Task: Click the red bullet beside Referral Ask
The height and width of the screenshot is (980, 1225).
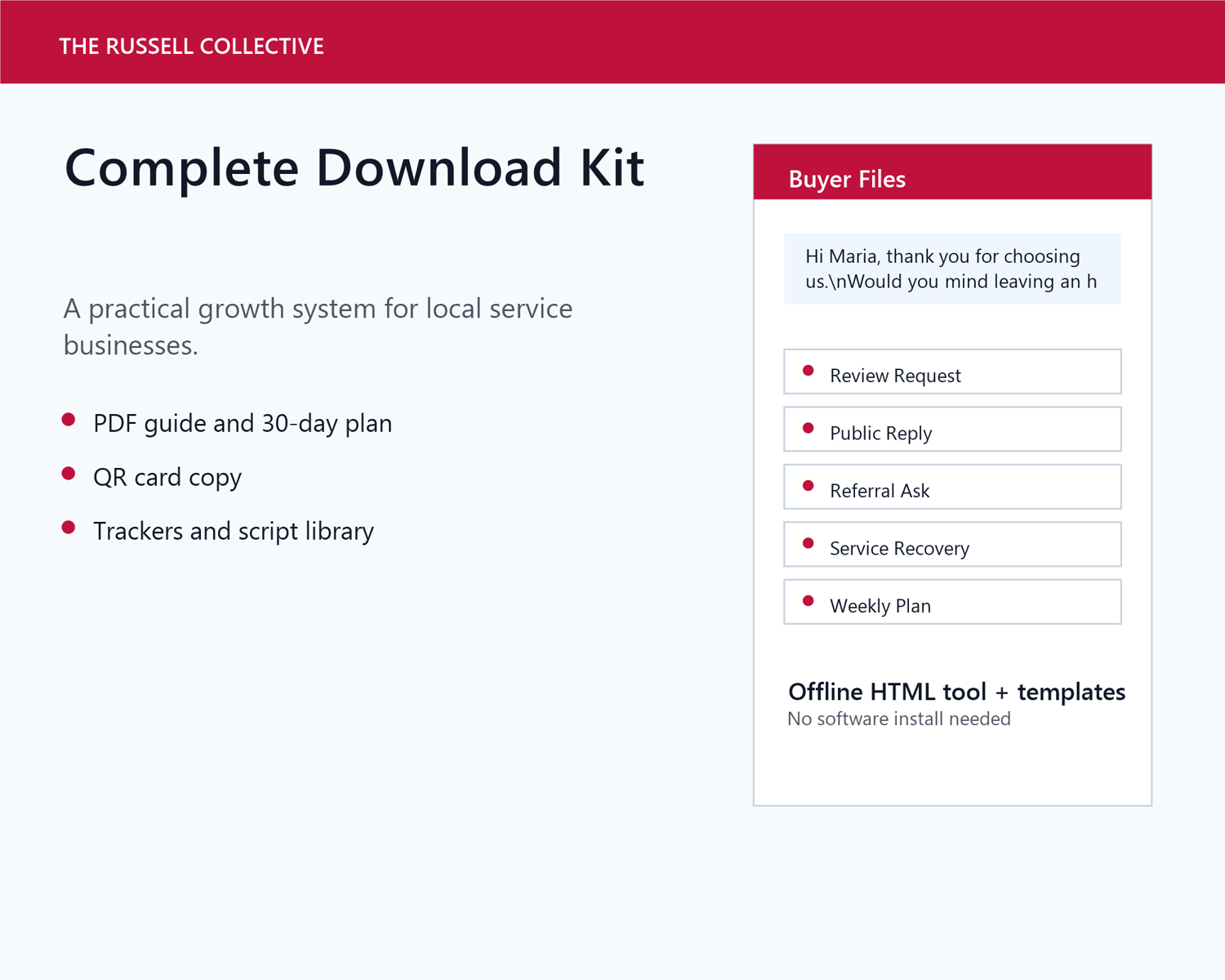Action: tap(808, 486)
